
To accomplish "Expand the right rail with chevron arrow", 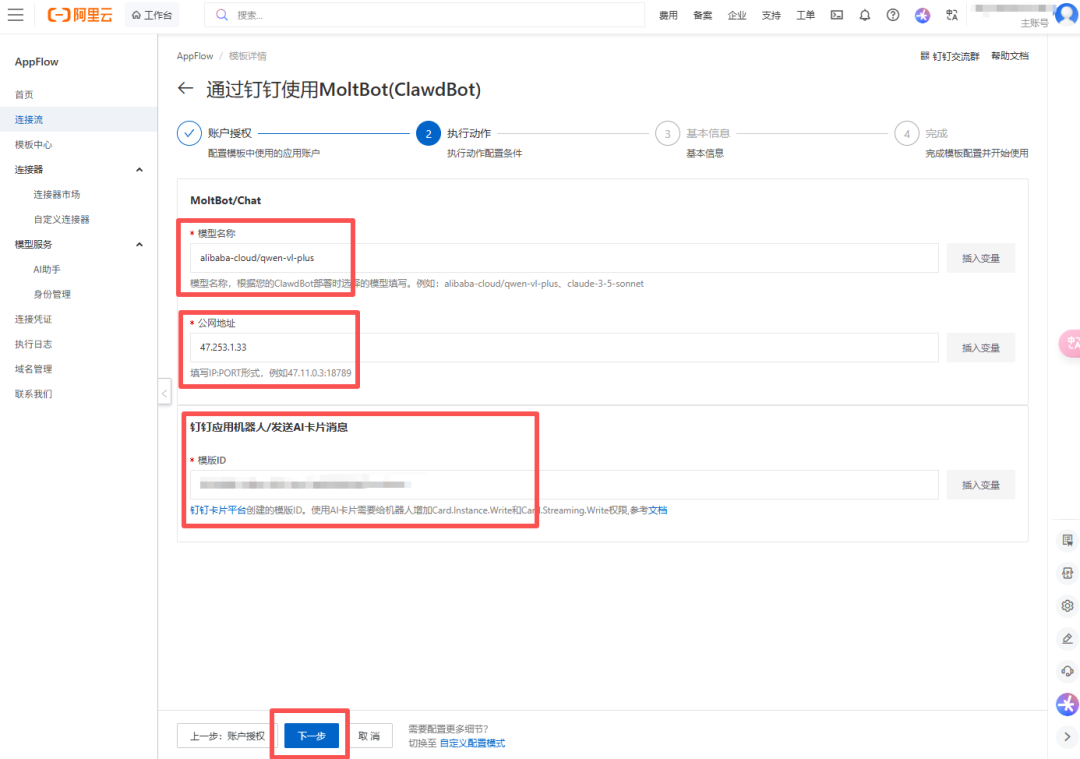I will pyautogui.click(x=1068, y=736).
